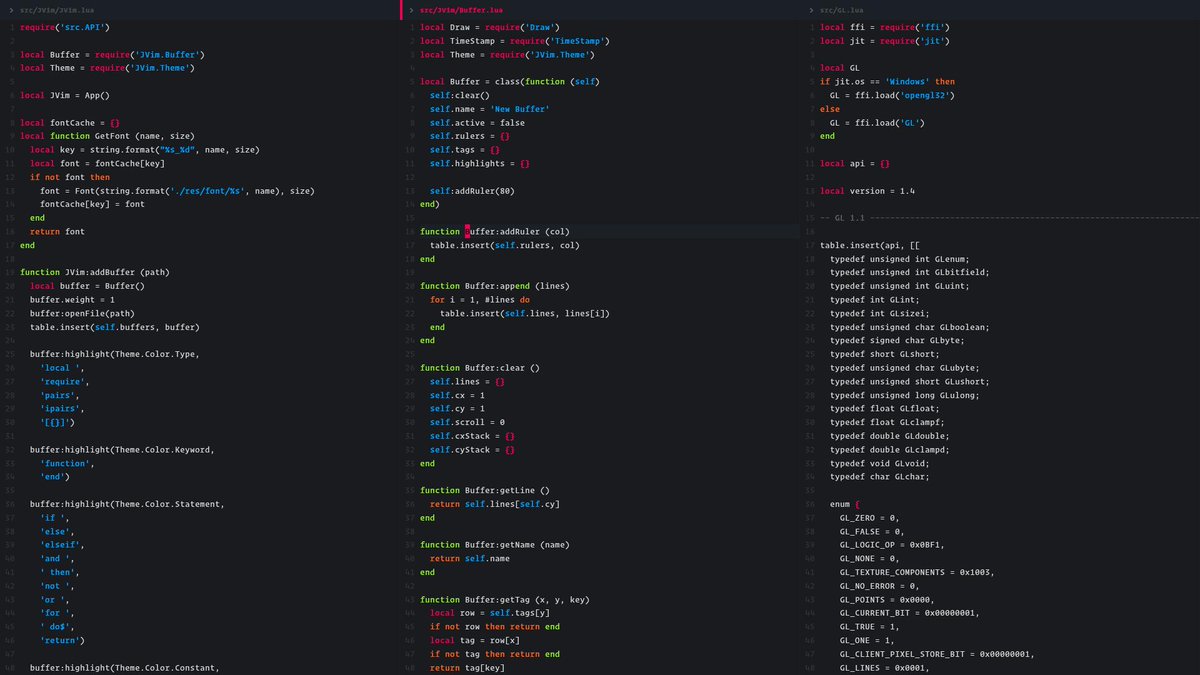Click the buffer.weight = 1 line
This screenshot has height=675, width=1200.
72,299
